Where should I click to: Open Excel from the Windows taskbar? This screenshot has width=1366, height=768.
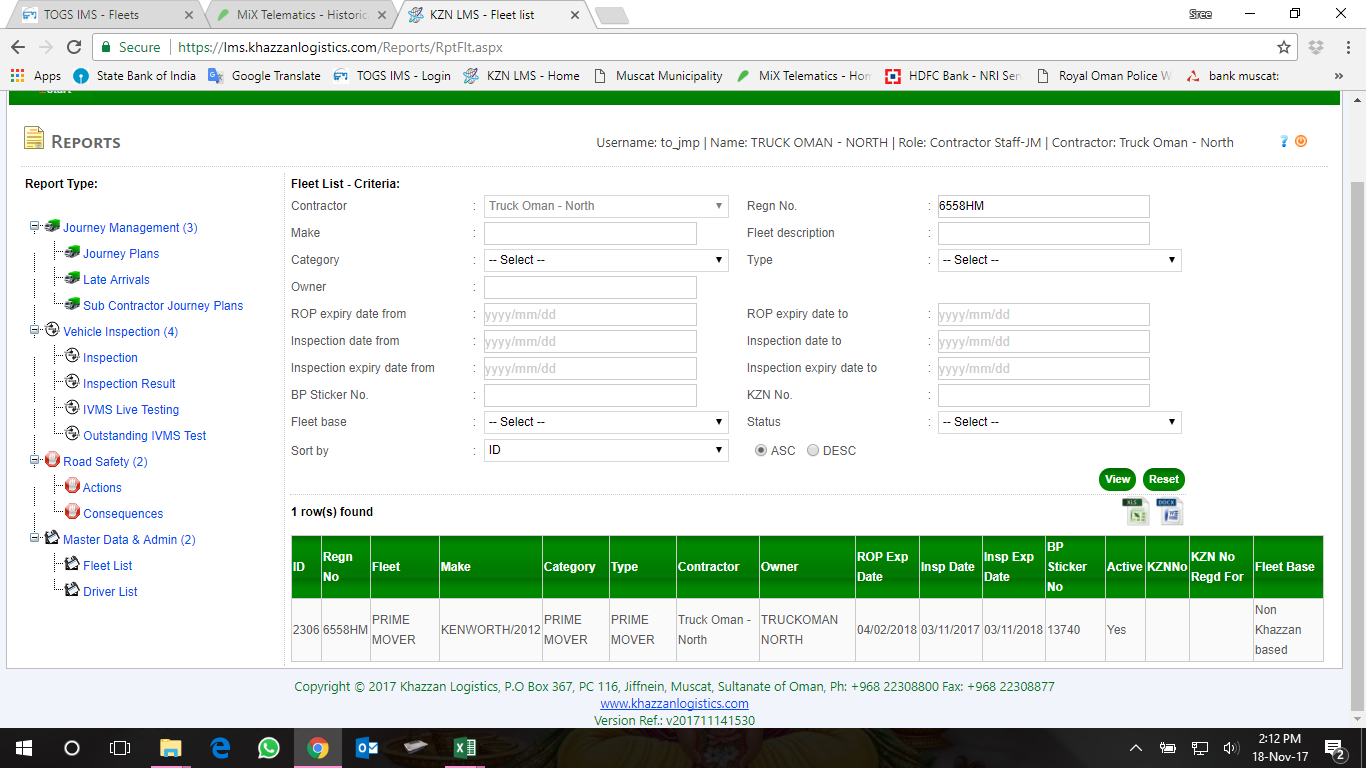coord(464,747)
